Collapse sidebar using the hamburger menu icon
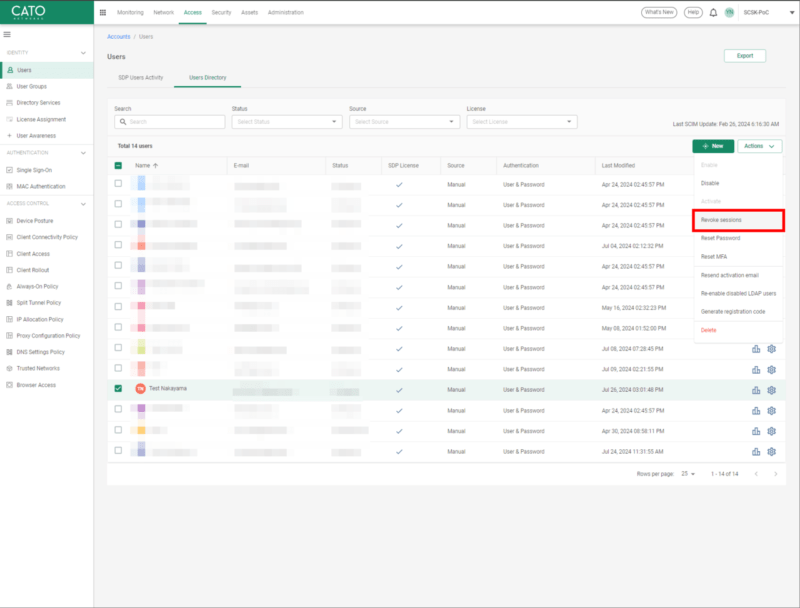This screenshot has width=800, height=608. (8, 34)
